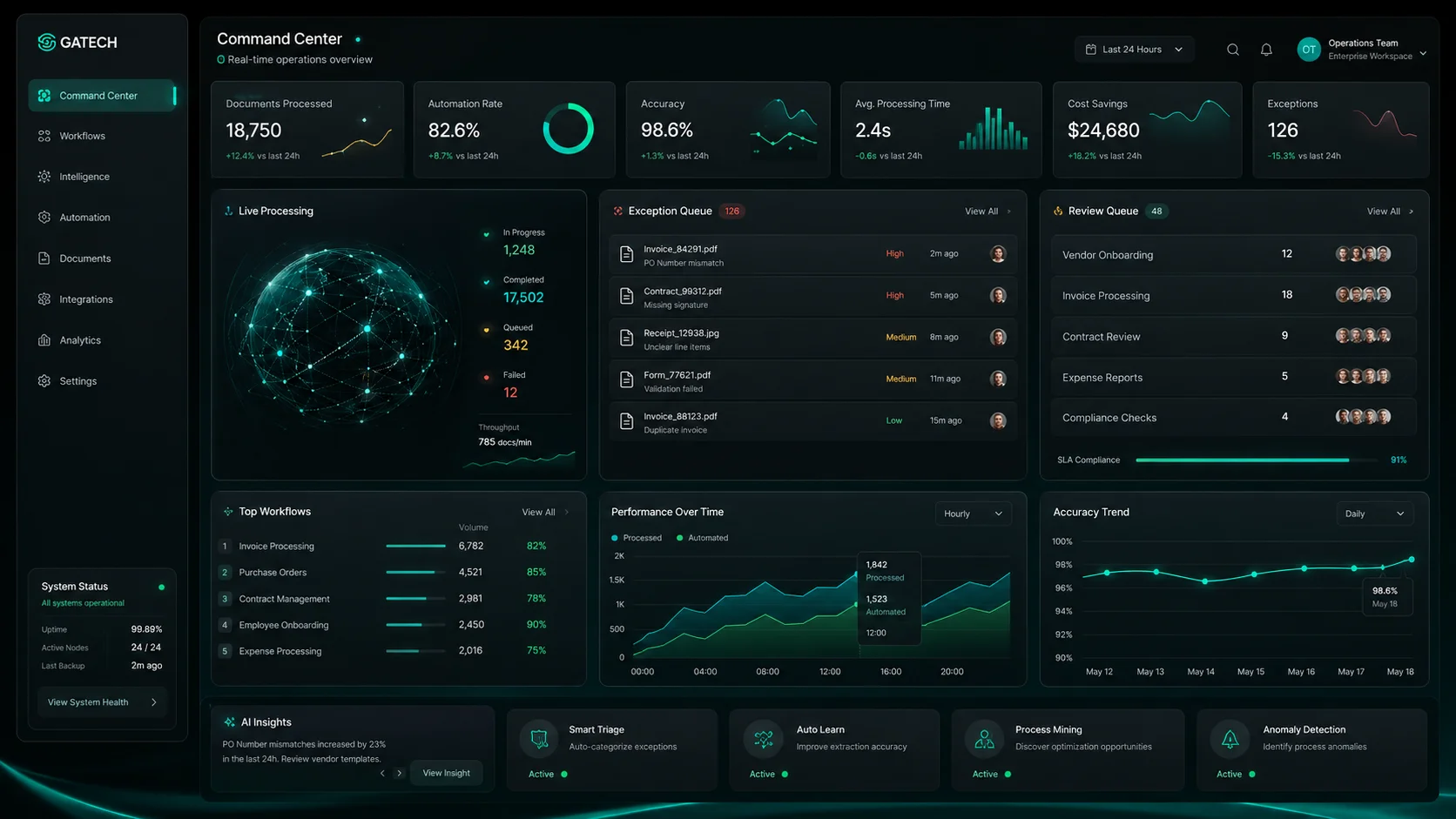Go to Intelligence menu item
This screenshot has height=819, width=1456.
84,177
